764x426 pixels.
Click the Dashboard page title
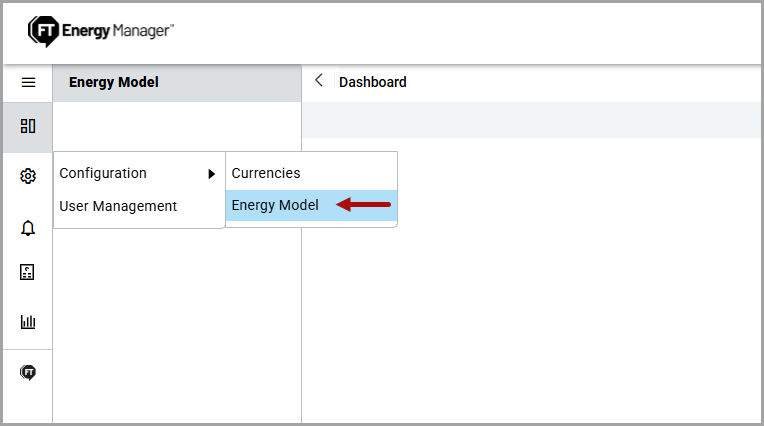(x=373, y=82)
